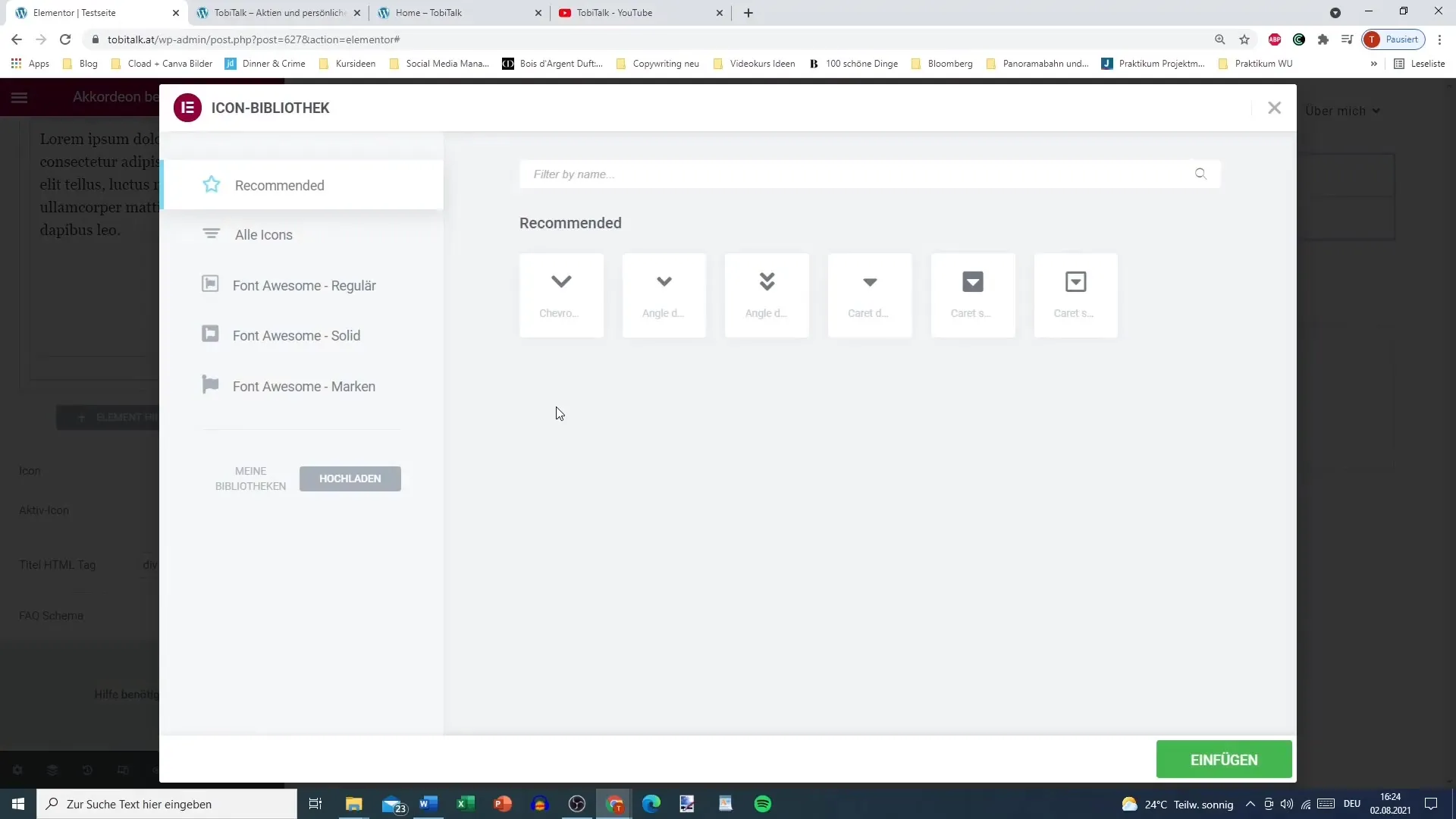The height and width of the screenshot is (819, 1456).
Task: Click search icon to filter results
Action: tap(1201, 172)
